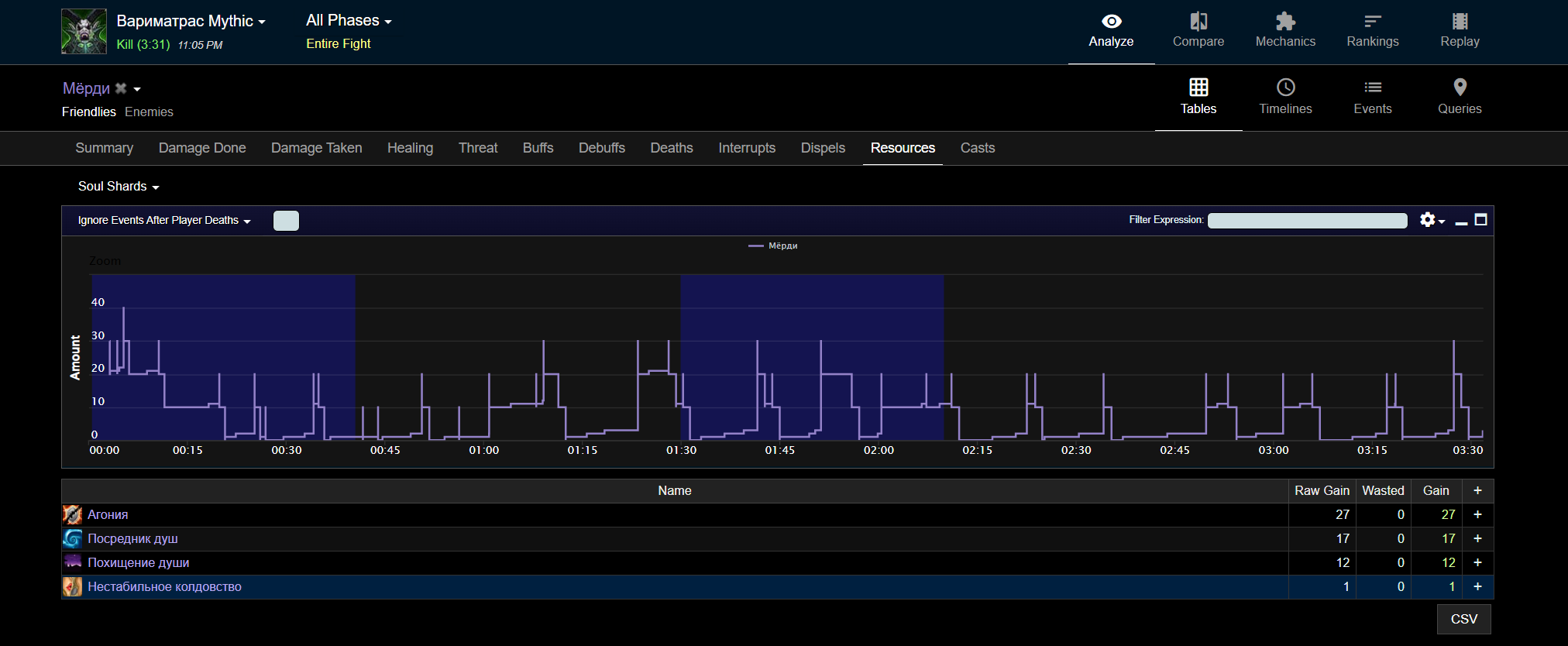
Task: Export table with CSV button
Action: click(x=1463, y=619)
